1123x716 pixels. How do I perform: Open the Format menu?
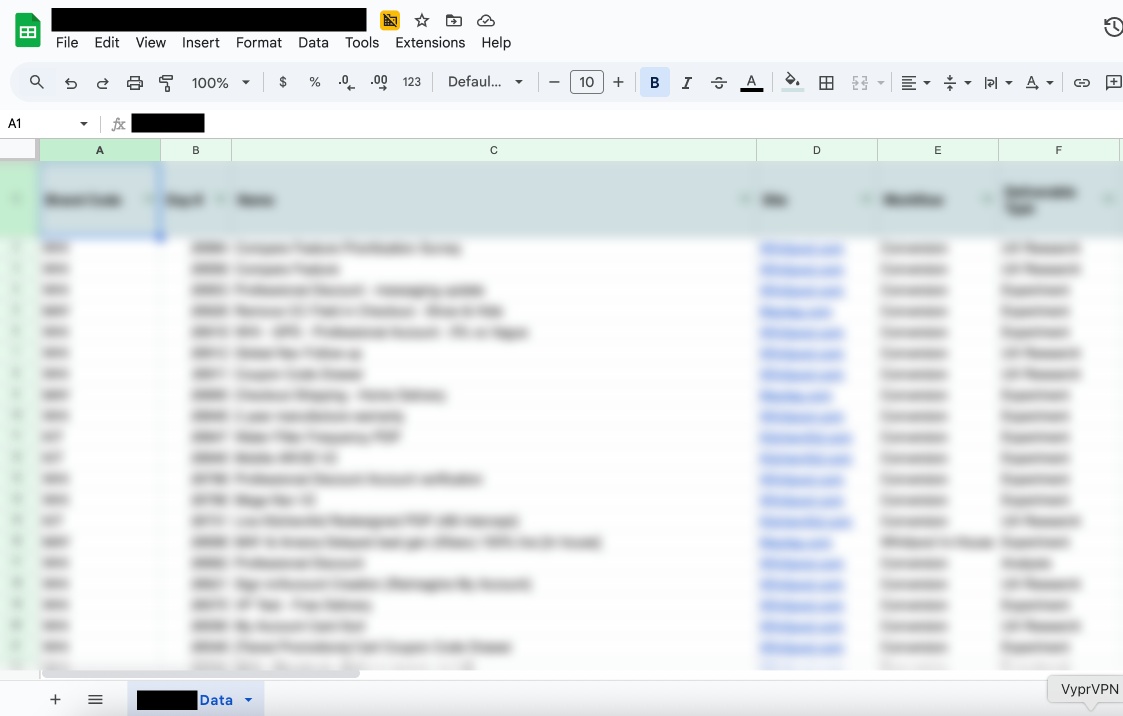pos(258,43)
